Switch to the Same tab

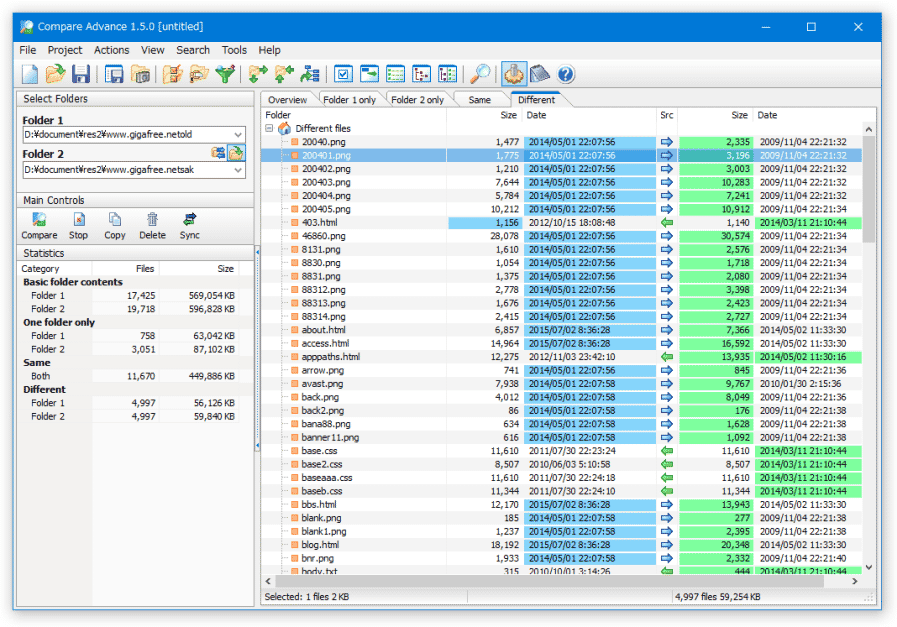click(479, 100)
